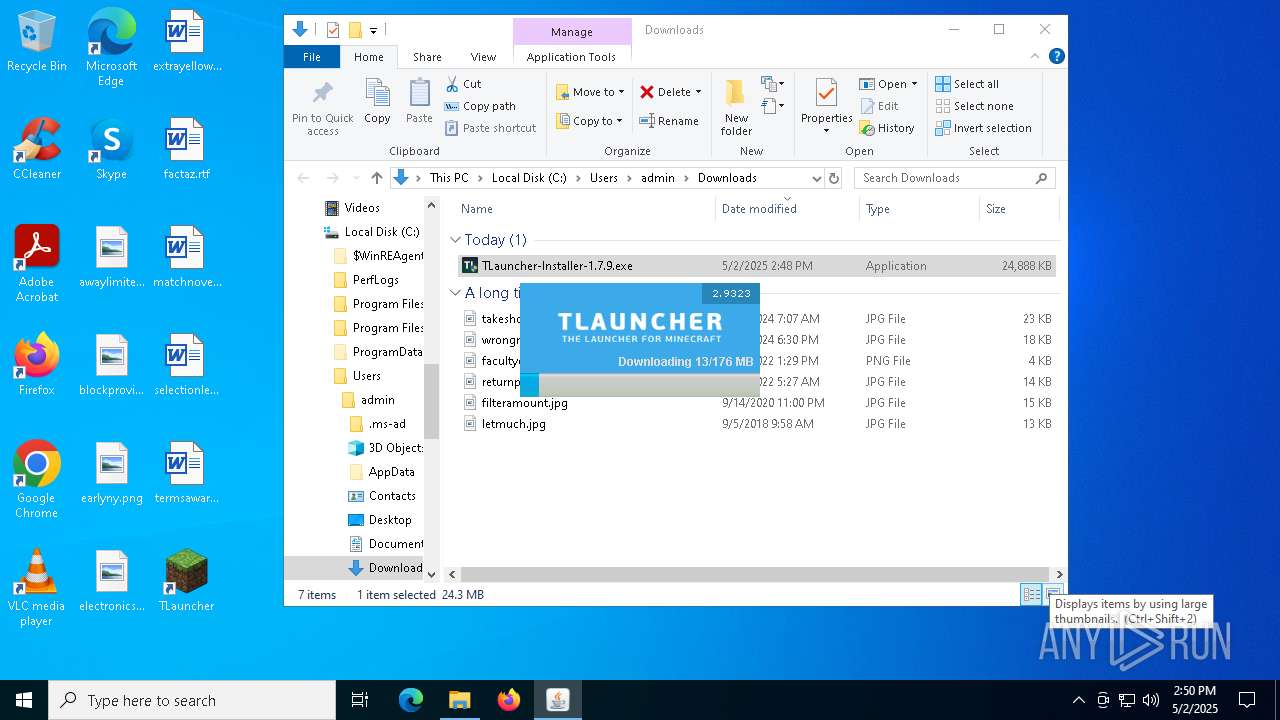This screenshot has height=720, width=1280.
Task: Select Desktop in navigation tree
Action: coord(389,520)
